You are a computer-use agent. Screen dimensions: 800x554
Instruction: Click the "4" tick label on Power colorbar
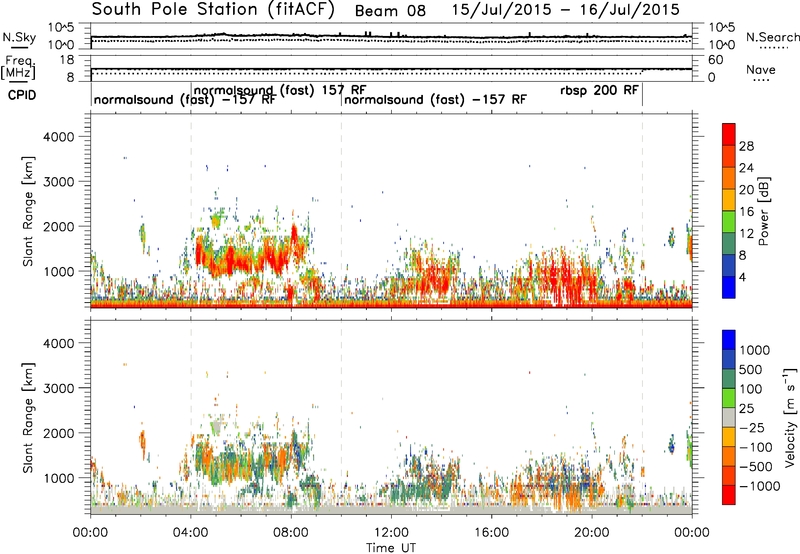click(743, 277)
